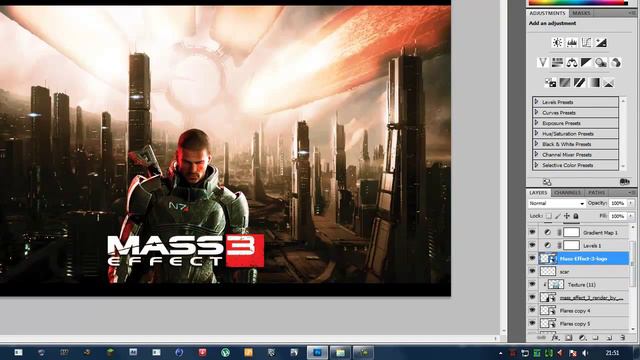This screenshot has height=360, width=640.
Task: Open the Fill slider arrow
Action: coord(631,216)
